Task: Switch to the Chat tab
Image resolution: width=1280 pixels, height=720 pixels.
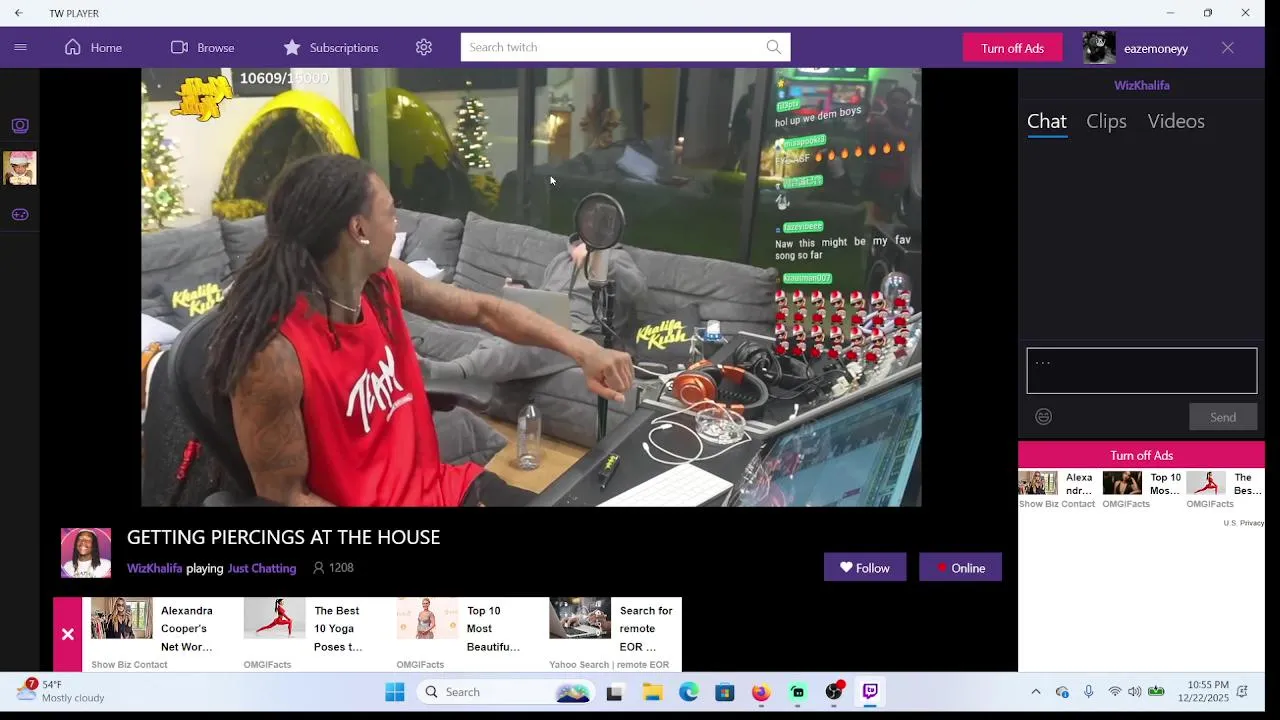Action: pyautogui.click(x=1047, y=121)
